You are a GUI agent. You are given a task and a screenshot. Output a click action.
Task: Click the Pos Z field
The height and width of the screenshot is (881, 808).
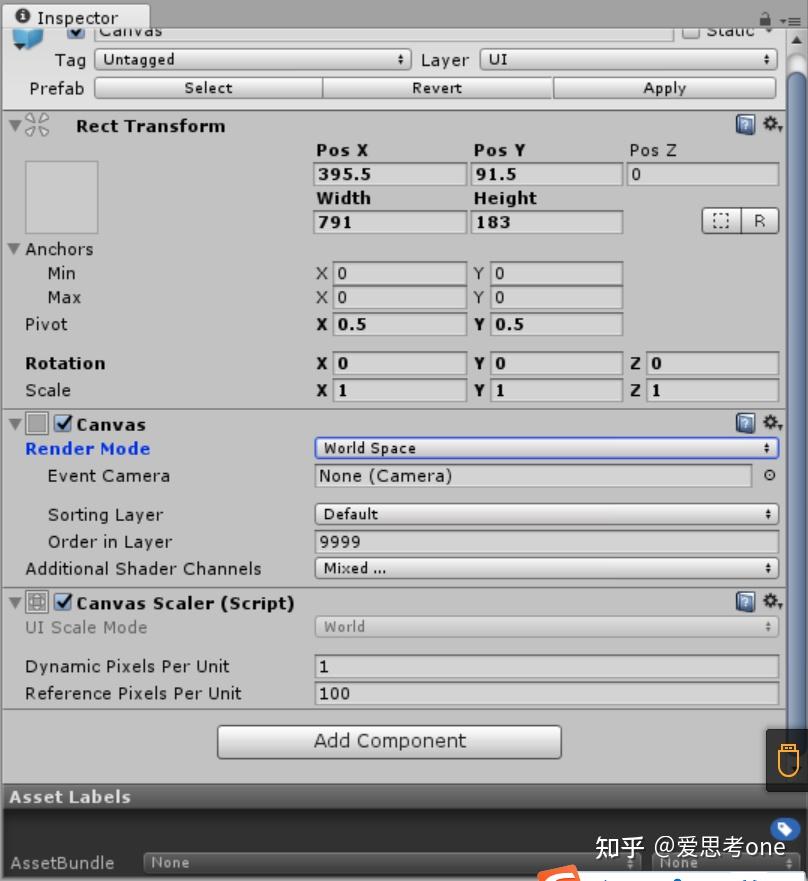(703, 174)
